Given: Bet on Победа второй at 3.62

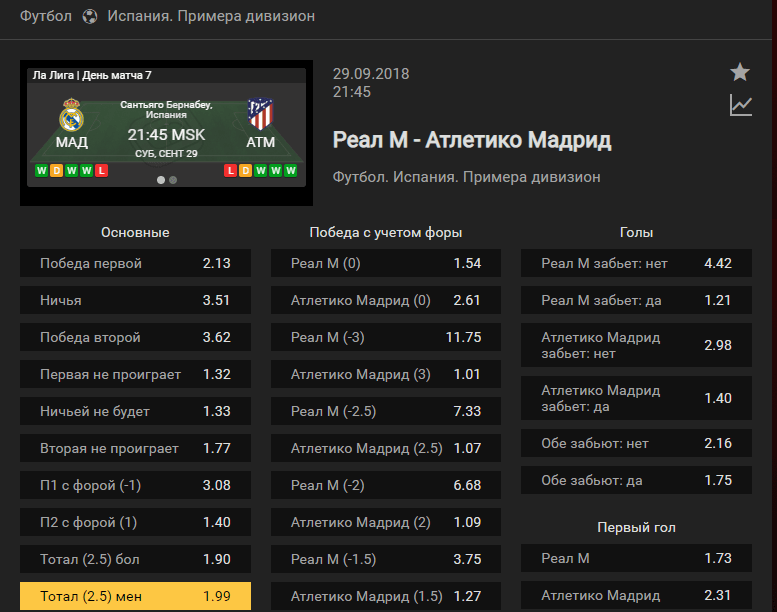Looking at the screenshot, I should tap(135, 337).
